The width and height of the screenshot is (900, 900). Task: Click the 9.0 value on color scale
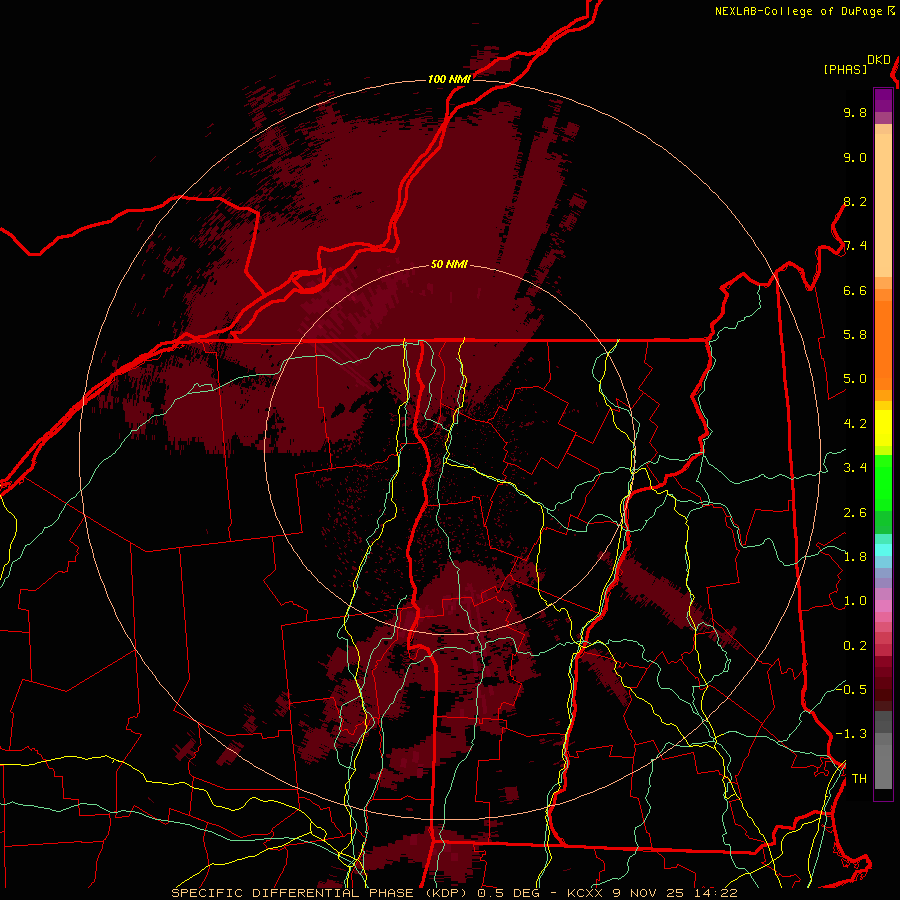[x=855, y=157]
